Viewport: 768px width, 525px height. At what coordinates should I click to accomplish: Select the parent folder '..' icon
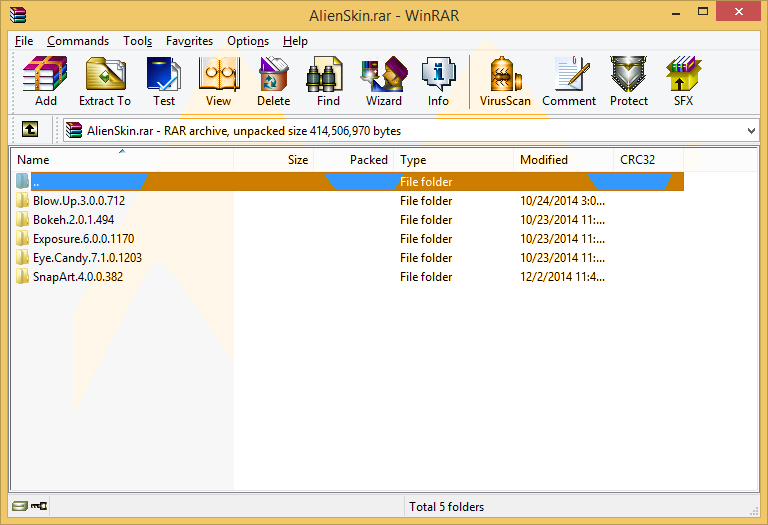(22, 181)
